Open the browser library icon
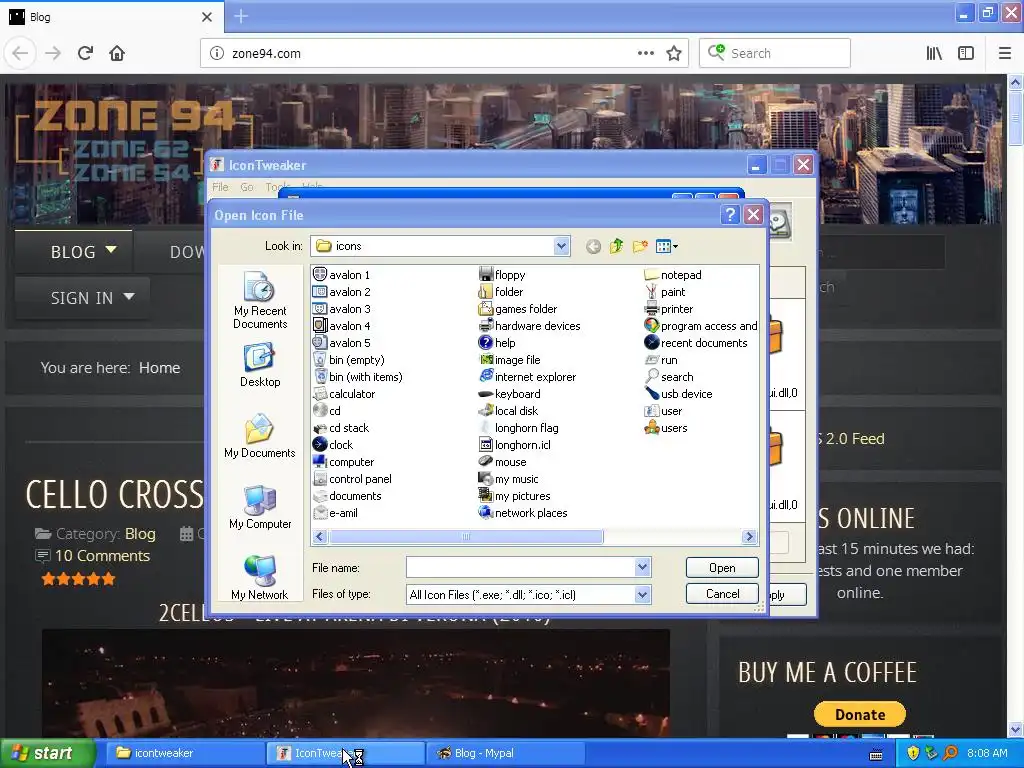Image resolution: width=1024 pixels, height=768 pixels. pos(934,53)
